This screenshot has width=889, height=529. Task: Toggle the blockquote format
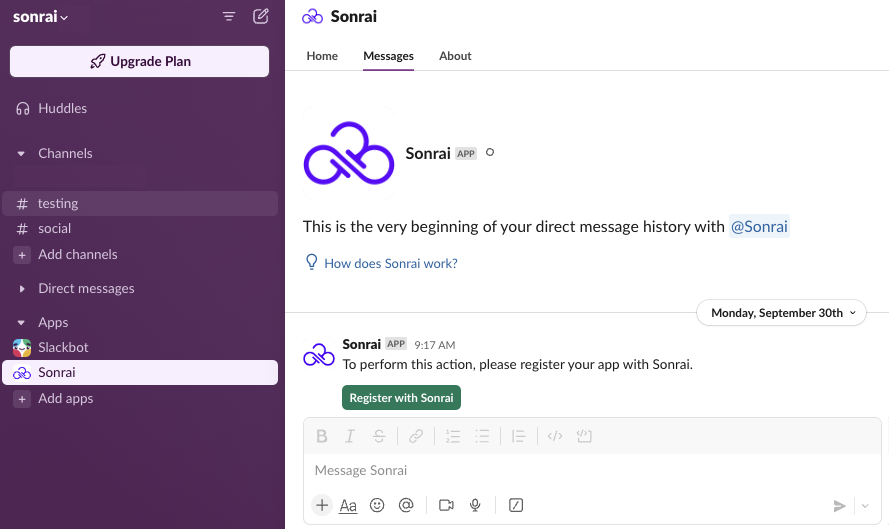(518, 436)
